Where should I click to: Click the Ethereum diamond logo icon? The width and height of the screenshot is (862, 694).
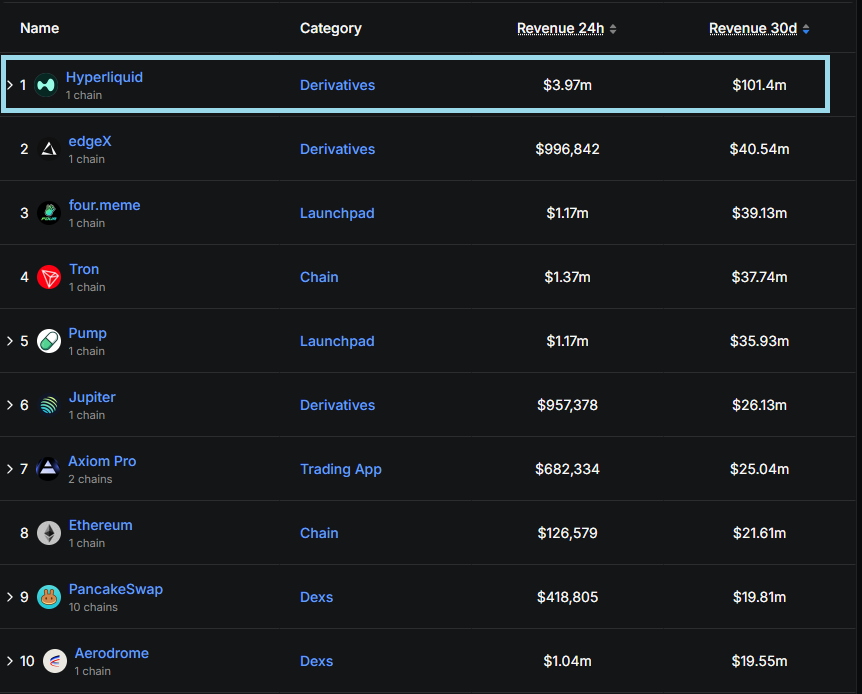point(49,533)
